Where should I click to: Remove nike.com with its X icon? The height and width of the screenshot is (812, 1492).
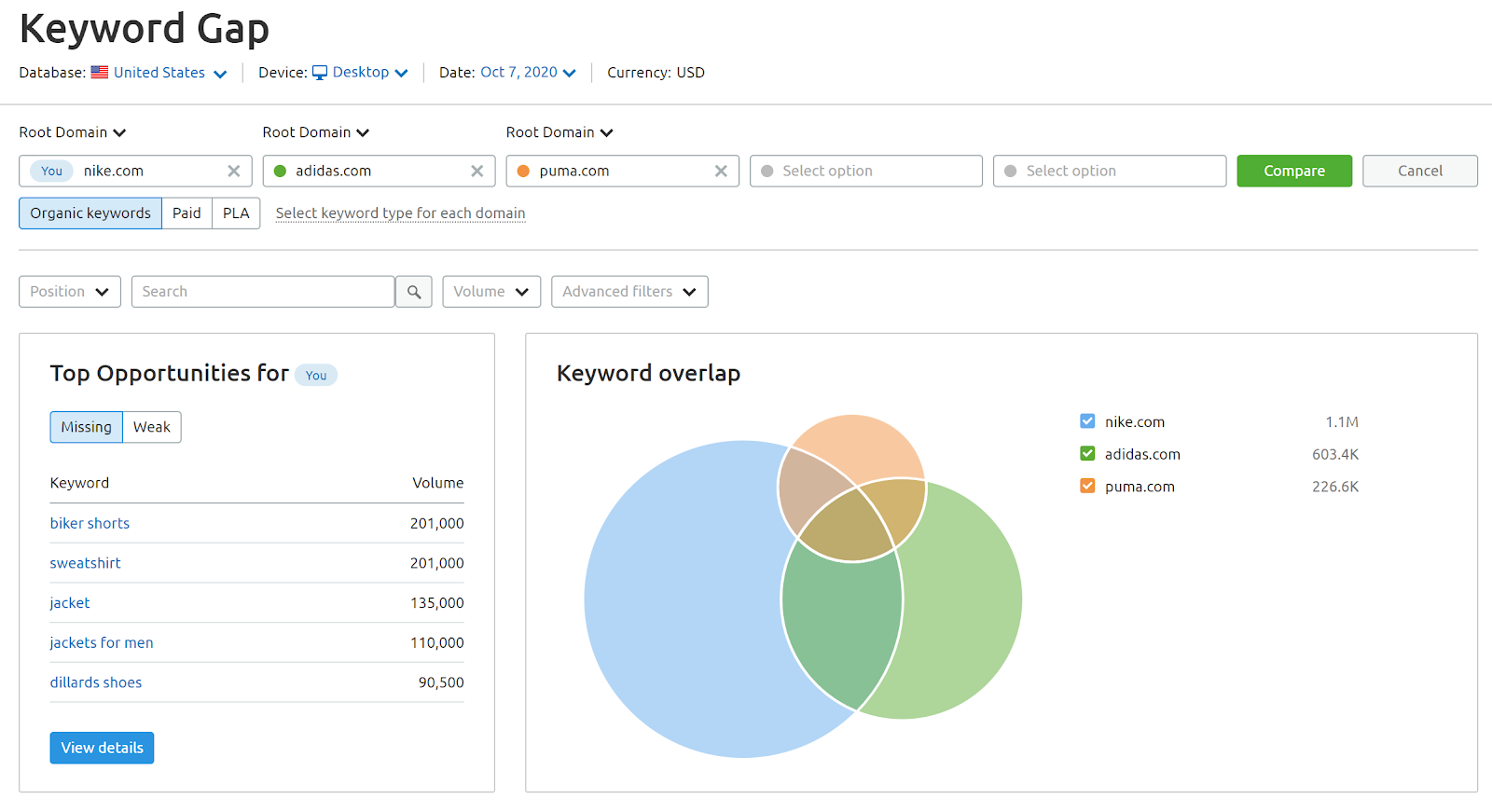tap(234, 171)
